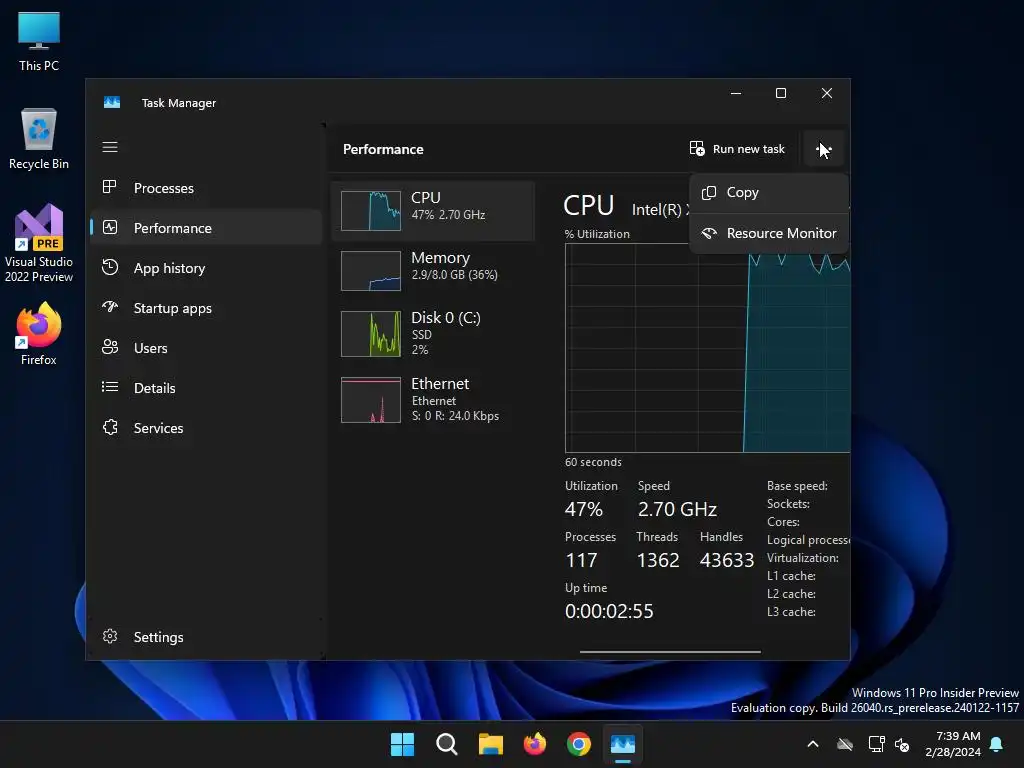Launch Firefox from the taskbar
1024x768 pixels.
(535, 744)
